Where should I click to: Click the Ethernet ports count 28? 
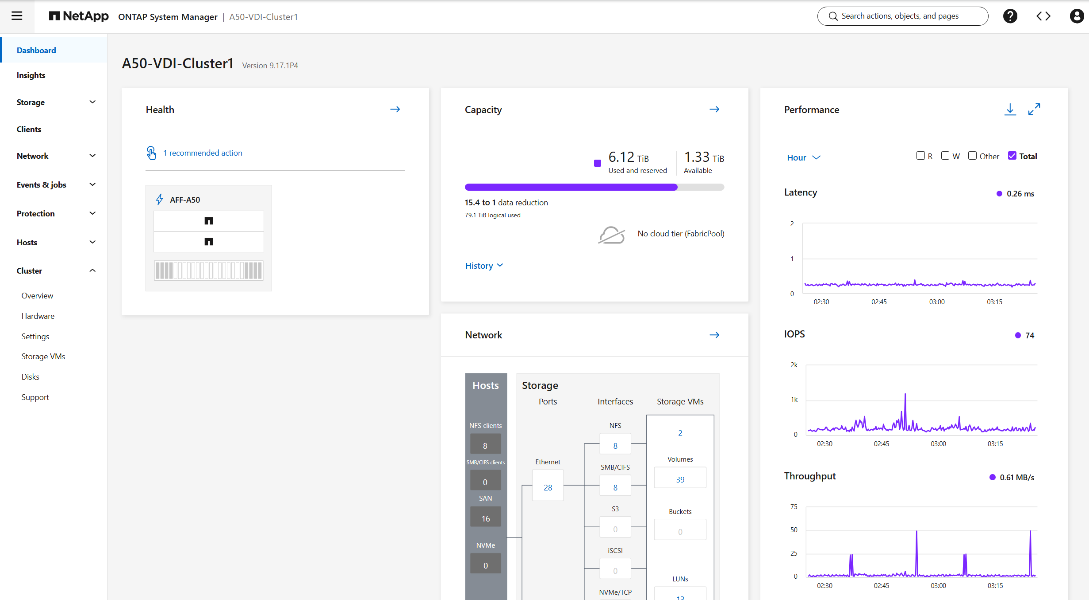tap(548, 488)
